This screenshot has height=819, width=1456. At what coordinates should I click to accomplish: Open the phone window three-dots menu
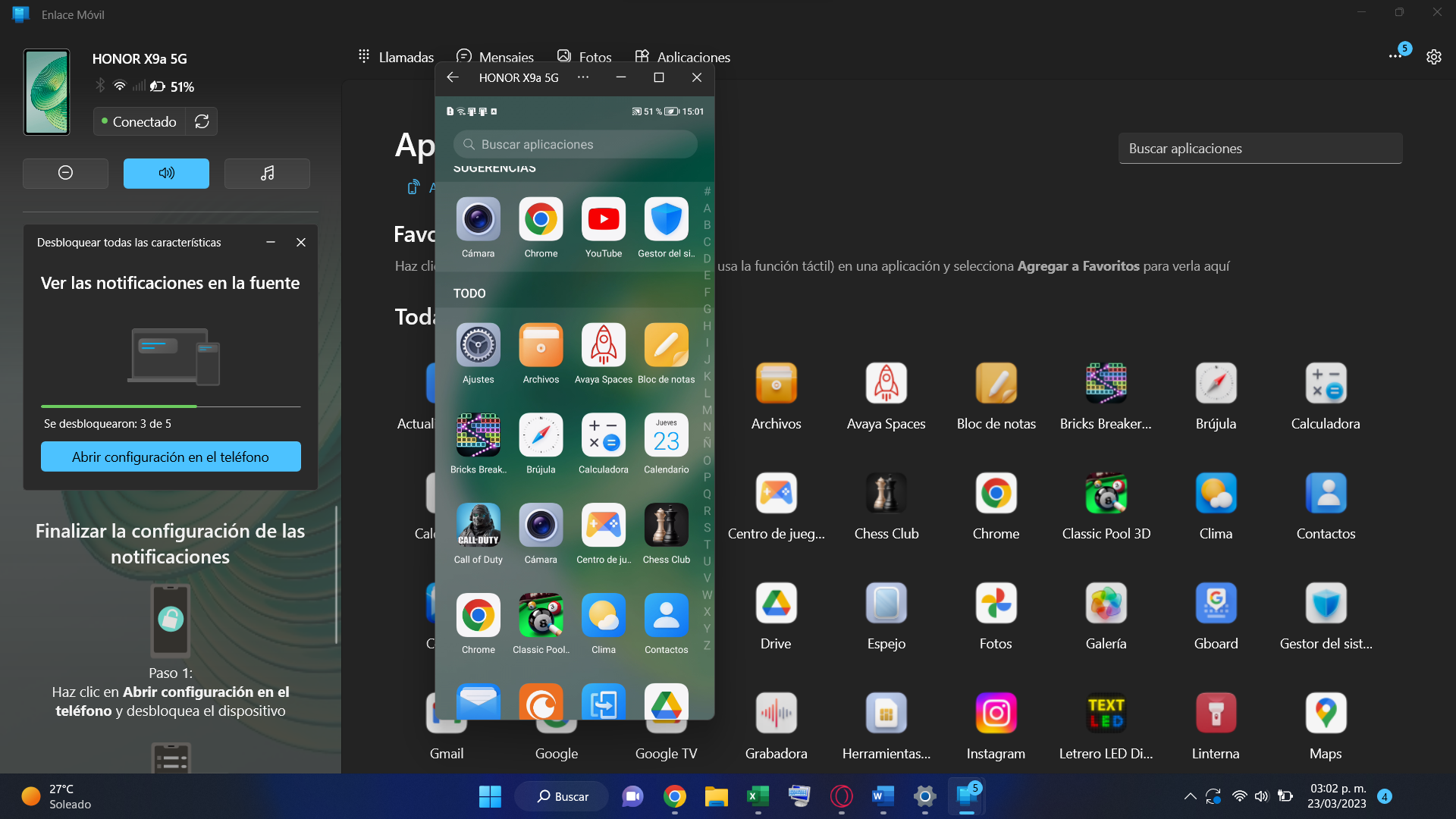point(582,77)
